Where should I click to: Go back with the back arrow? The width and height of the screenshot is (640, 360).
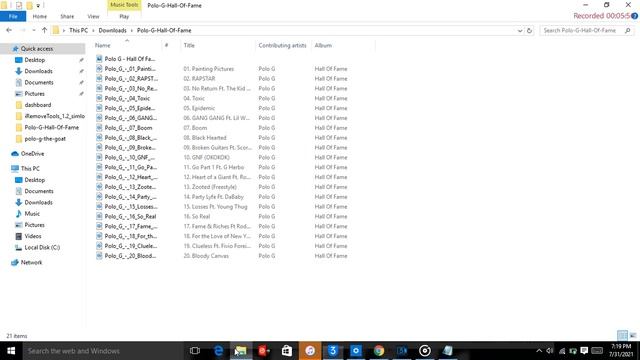click(9, 30)
